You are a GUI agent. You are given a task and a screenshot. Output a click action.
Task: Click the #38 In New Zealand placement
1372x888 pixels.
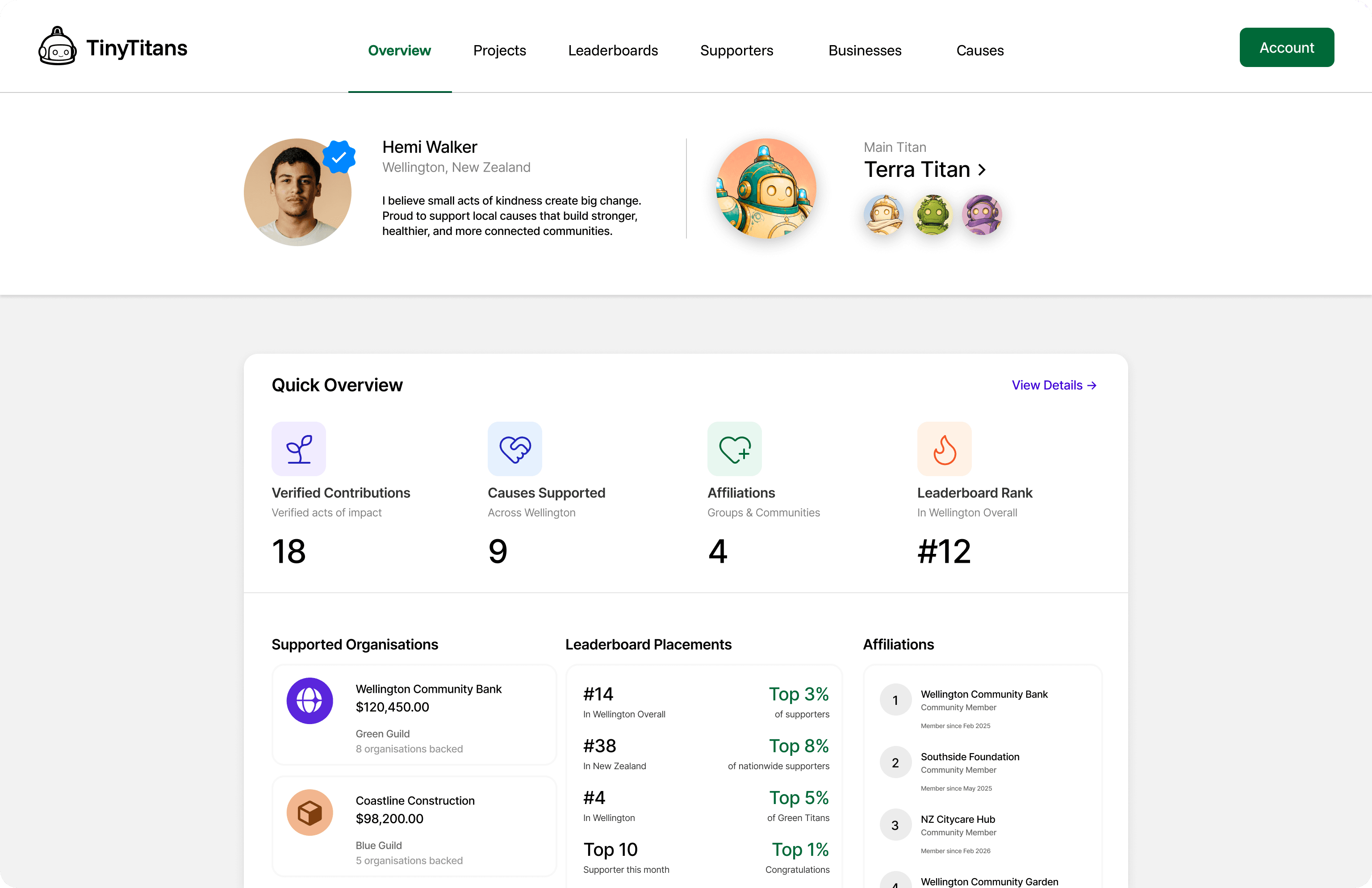[615, 753]
